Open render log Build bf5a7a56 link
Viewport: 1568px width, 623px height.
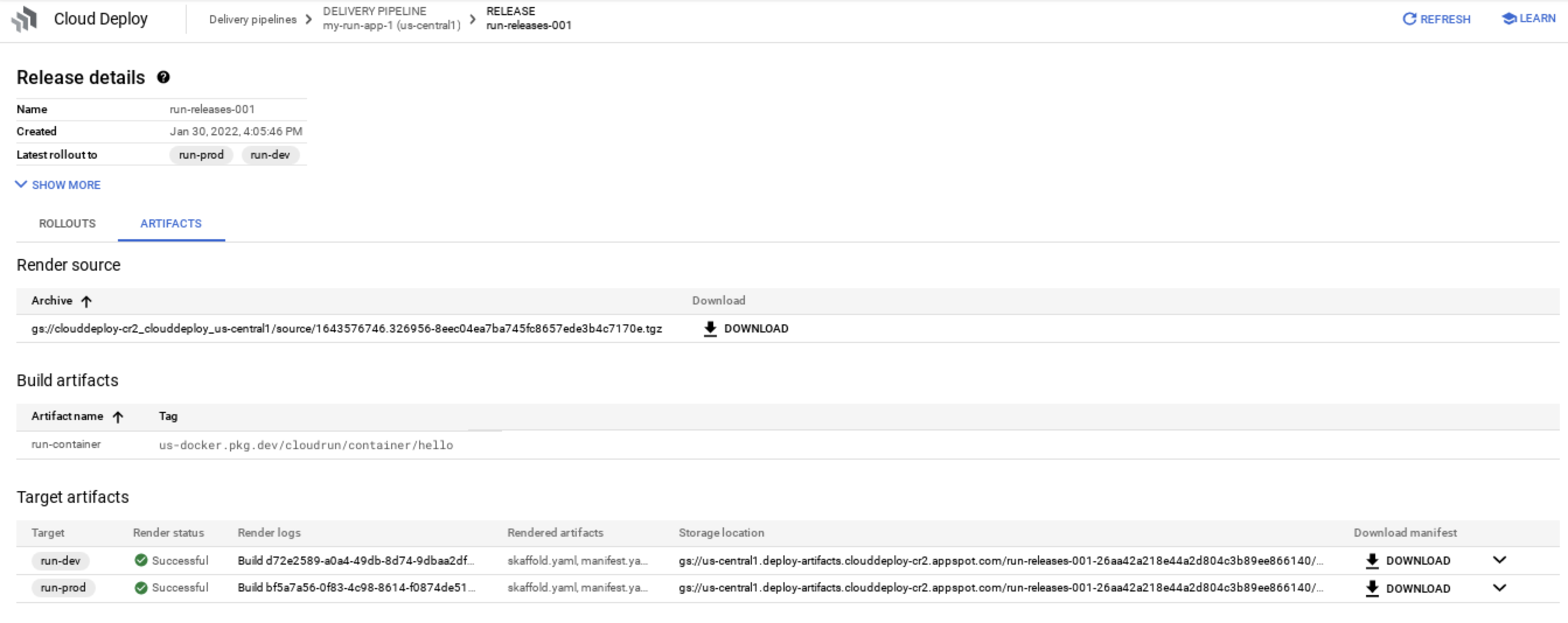tap(356, 588)
